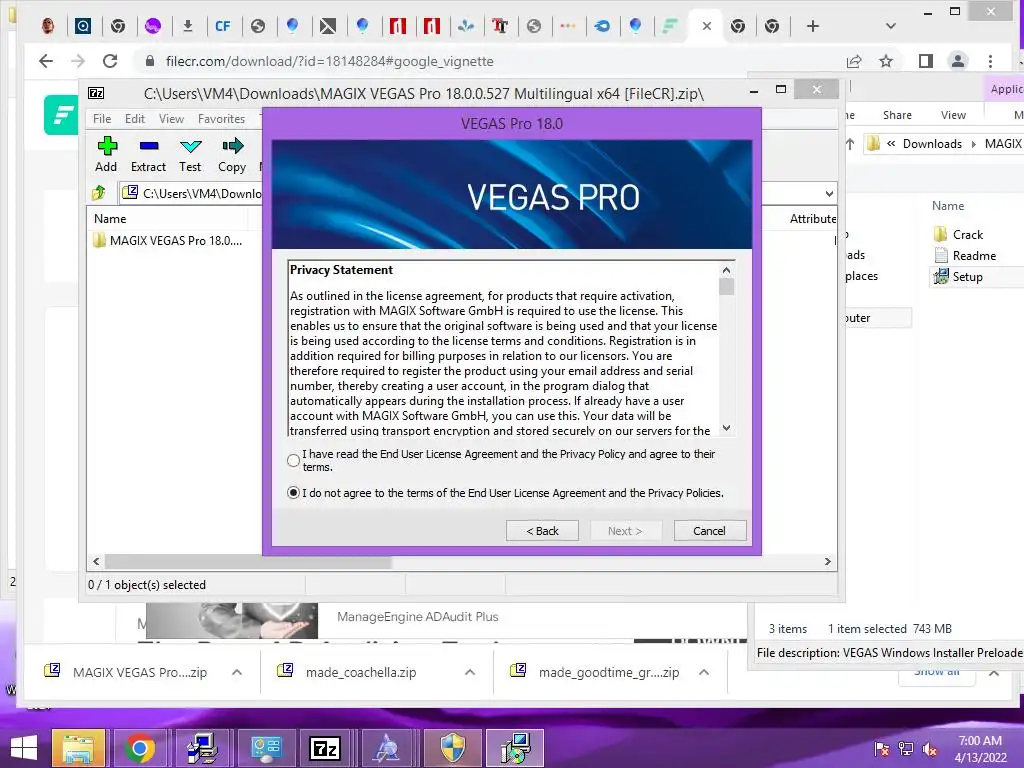Click the muted volume tray icon
Image resolution: width=1024 pixels, height=768 pixels.
click(929, 748)
